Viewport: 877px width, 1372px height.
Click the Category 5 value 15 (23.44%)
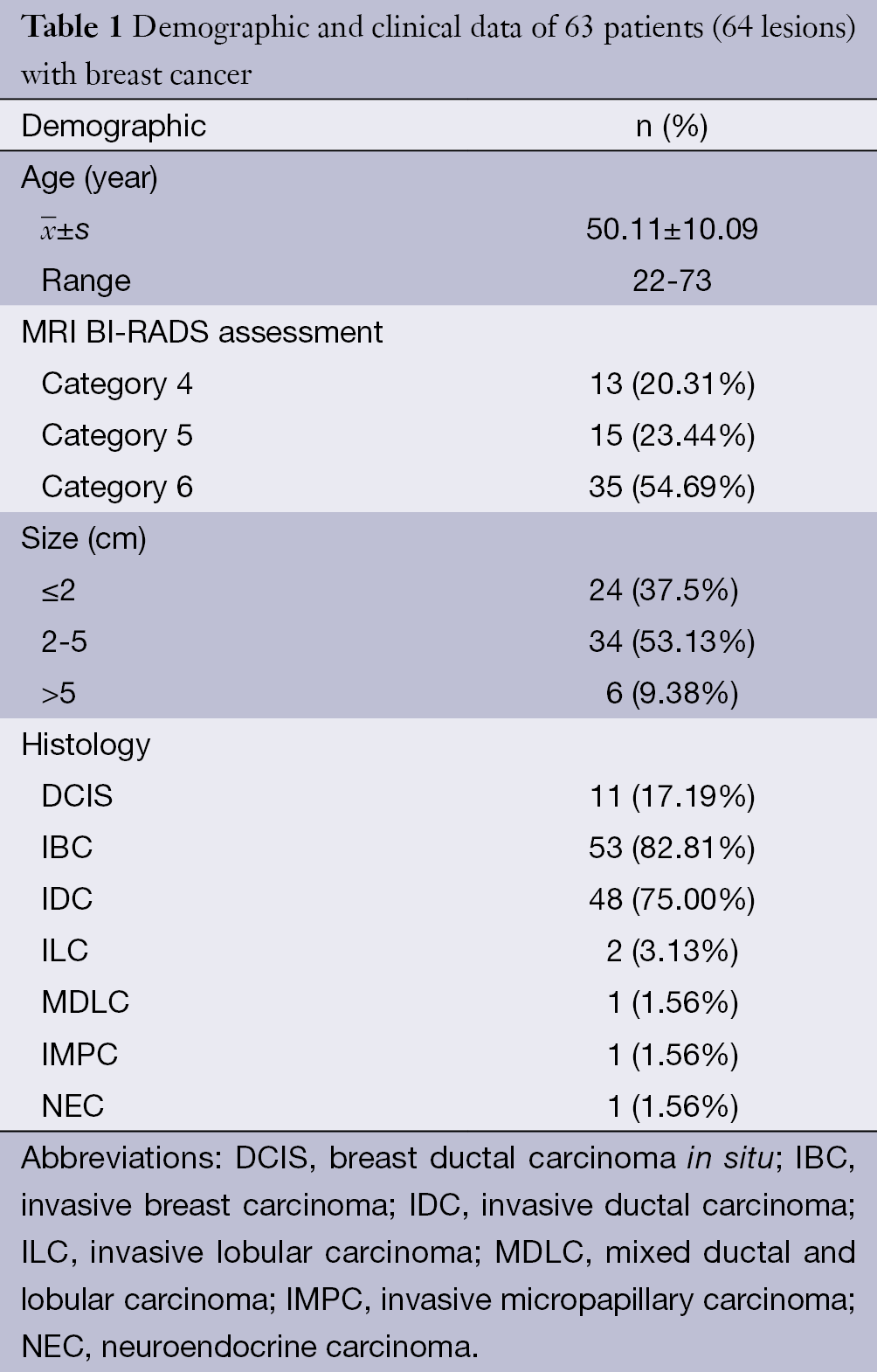pyautogui.click(x=672, y=435)
